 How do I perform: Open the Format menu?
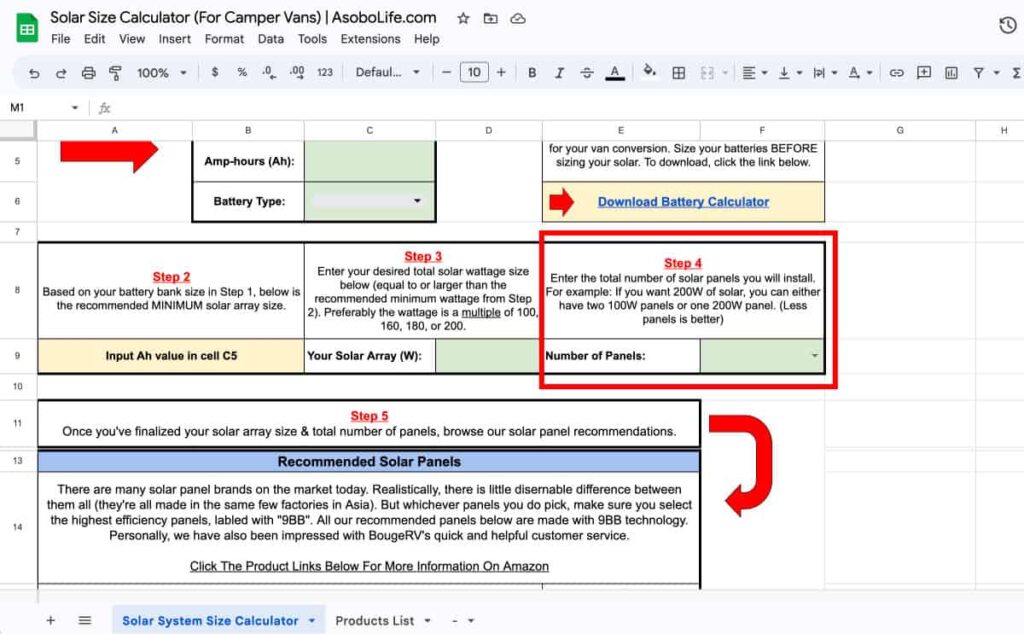pyautogui.click(x=224, y=39)
